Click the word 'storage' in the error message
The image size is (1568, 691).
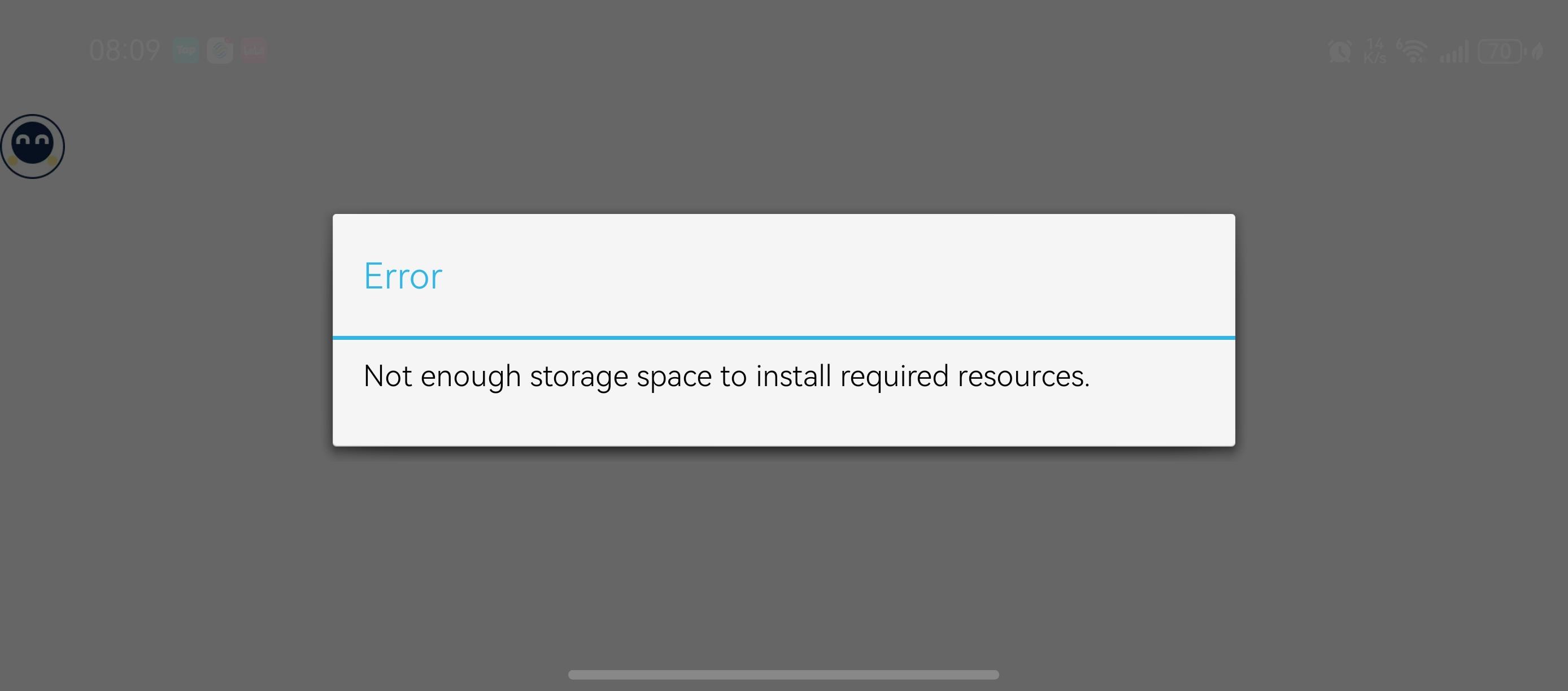[x=578, y=376]
